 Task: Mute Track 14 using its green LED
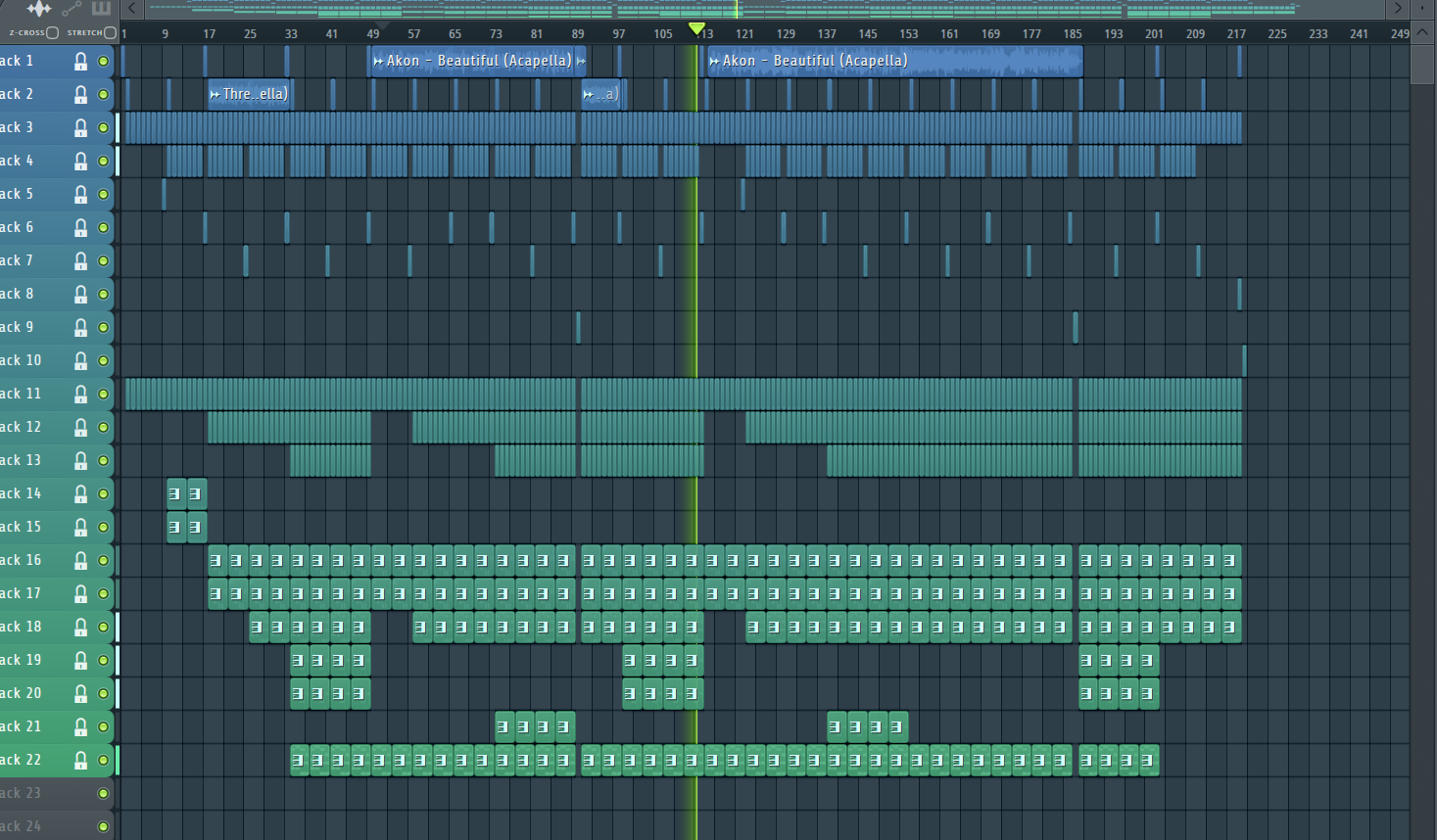pyautogui.click(x=103, y=494)
